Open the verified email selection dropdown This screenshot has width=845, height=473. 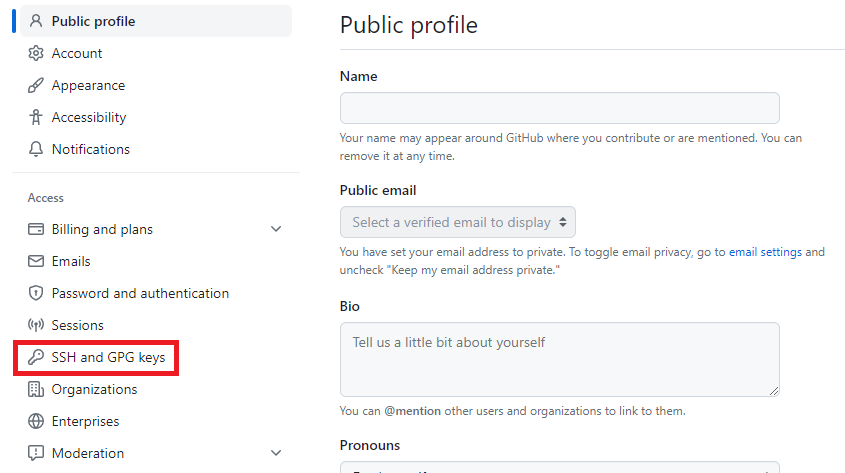tap(458, 222)
